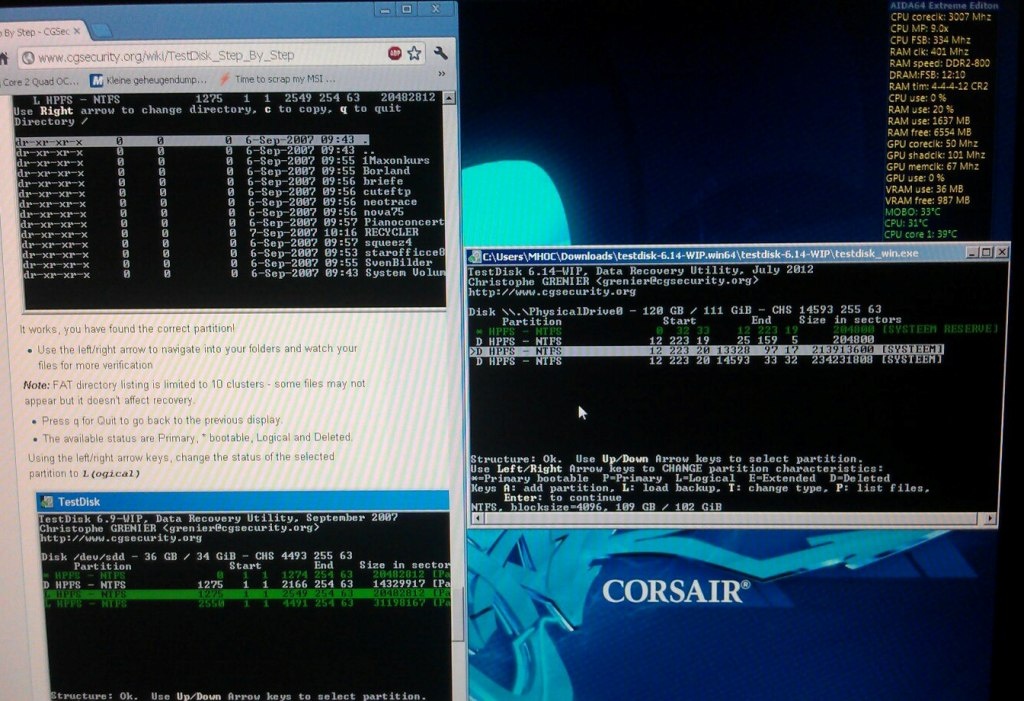Bookmark this page with the star icon
This screenshot has width=1024, height=701.
tap(414, 54)
